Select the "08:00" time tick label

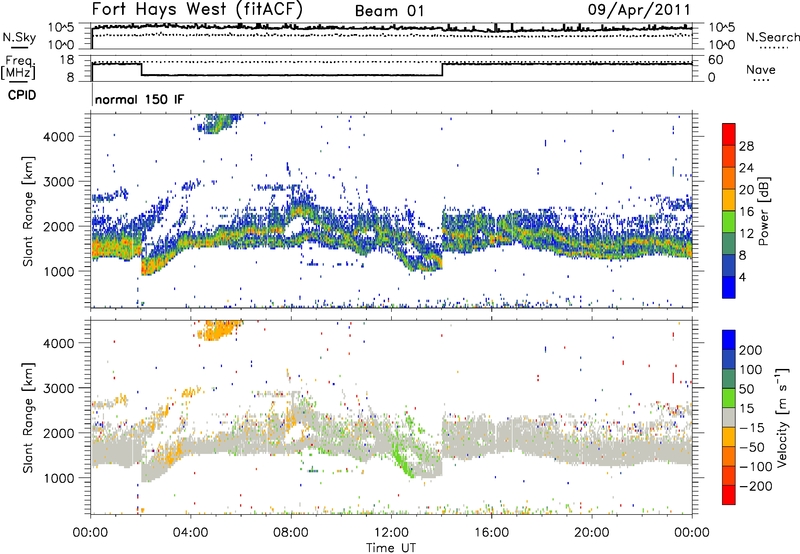tap(291, 533)
